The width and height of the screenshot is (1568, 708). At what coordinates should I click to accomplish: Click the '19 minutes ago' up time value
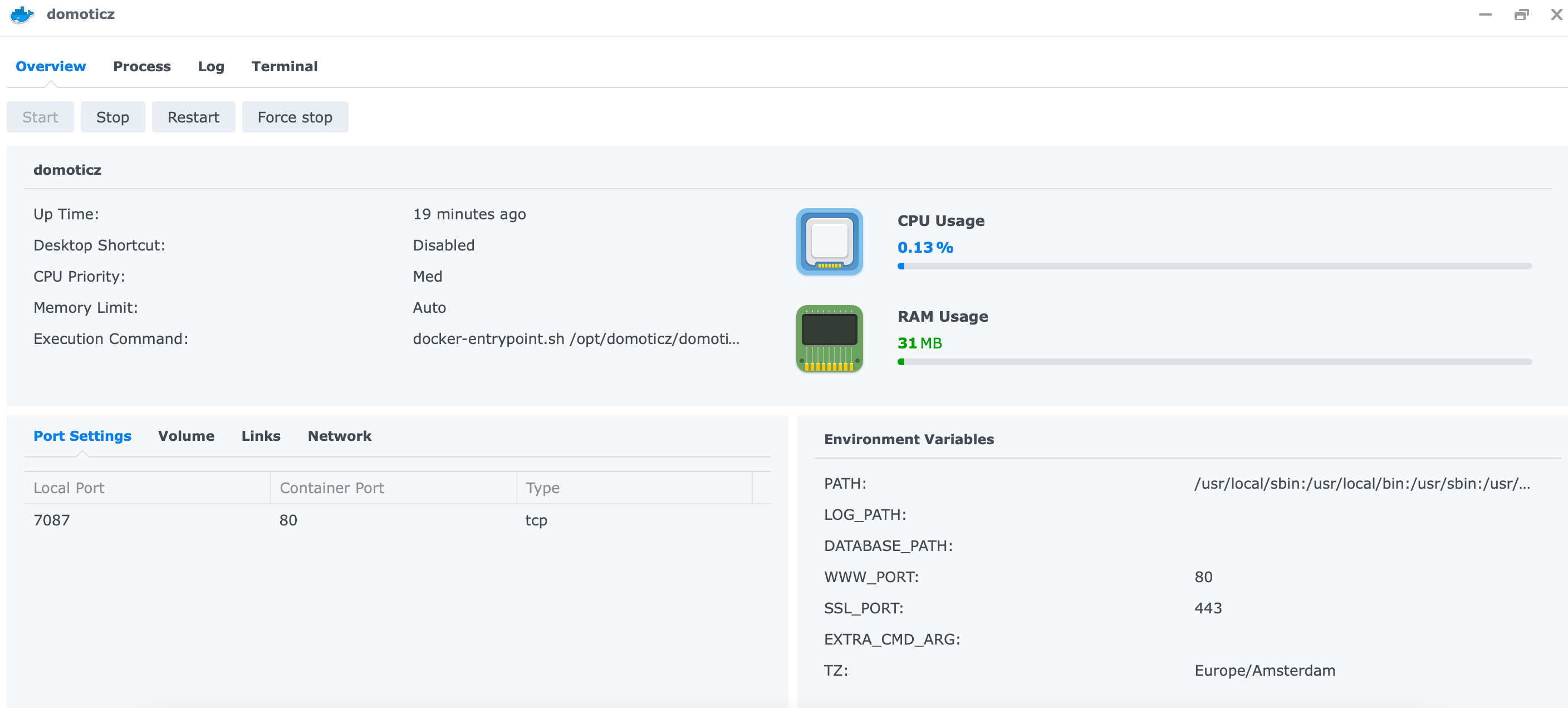pyautogui.click(x=469, y=214)
